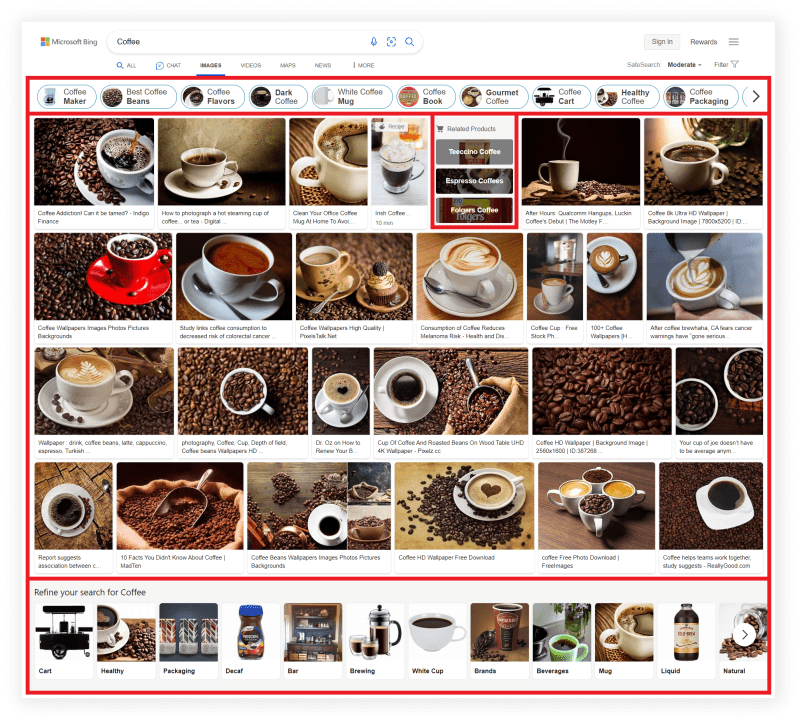800x723 pixels.
Task: Click the Microsoft Bing logo
Action: pyautogui.click(x=68, y=41)
